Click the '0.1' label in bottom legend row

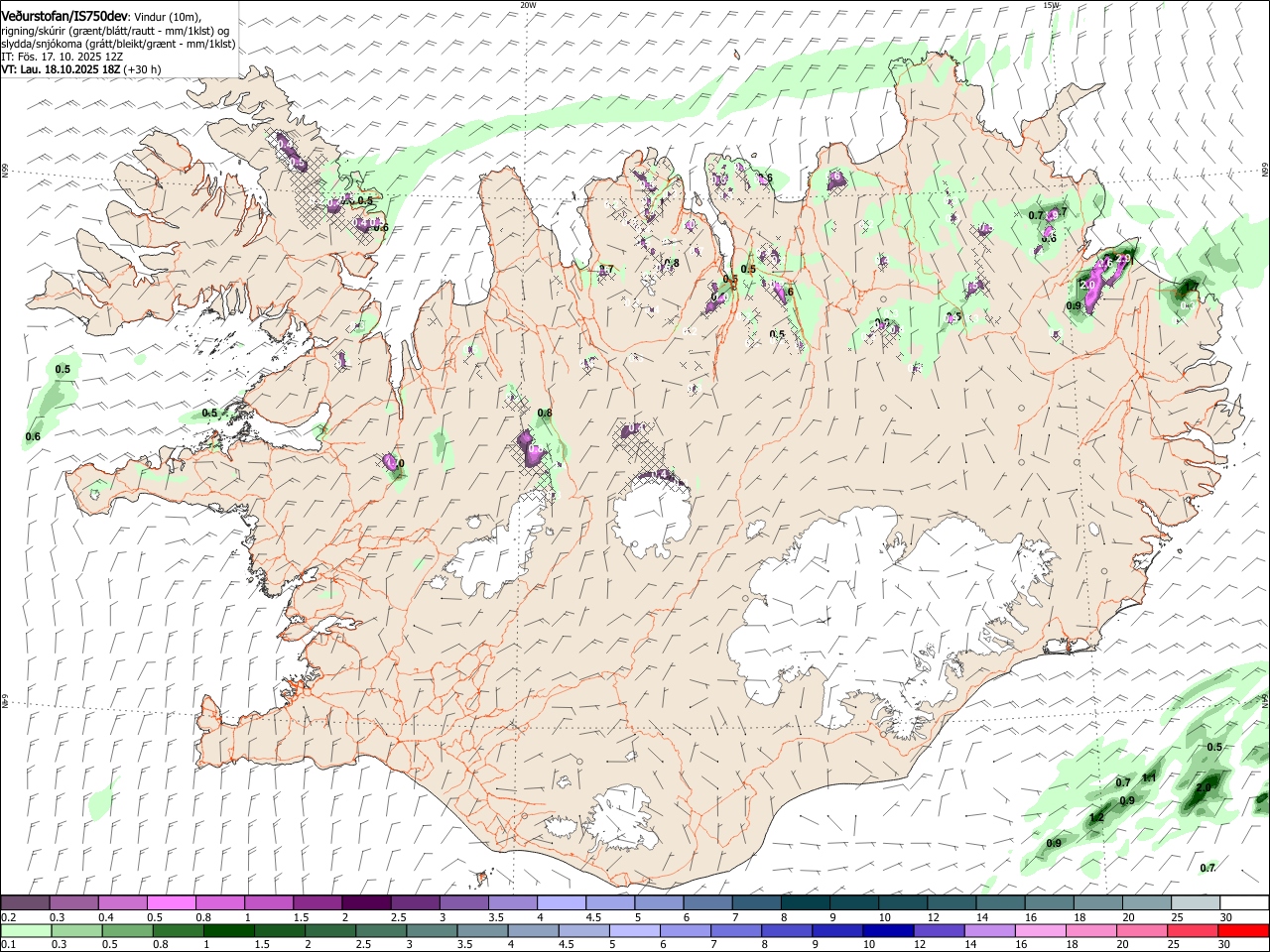(8, 945)
